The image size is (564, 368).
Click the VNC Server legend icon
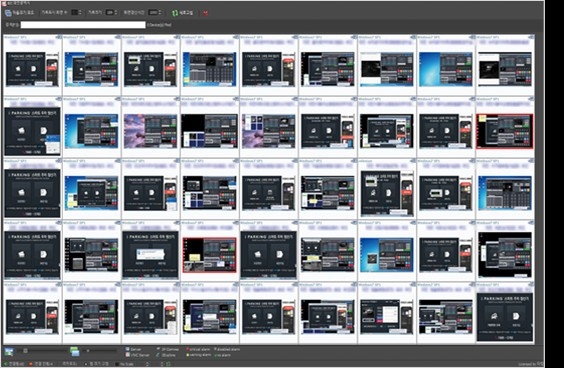(x=127, y=355)
